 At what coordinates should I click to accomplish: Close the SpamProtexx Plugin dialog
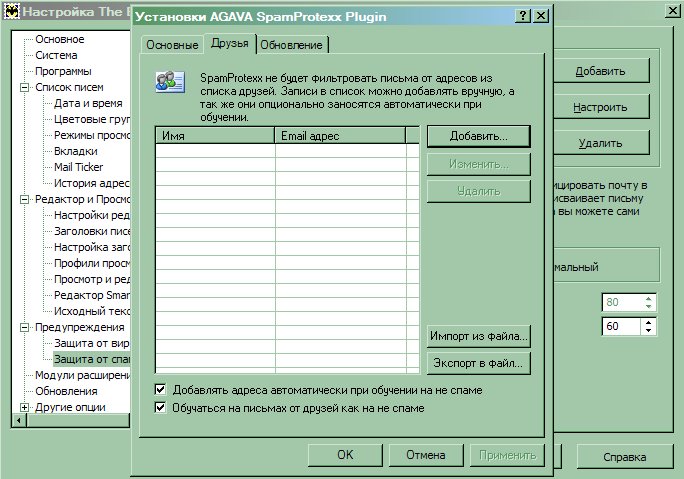[x=540, y=16]
